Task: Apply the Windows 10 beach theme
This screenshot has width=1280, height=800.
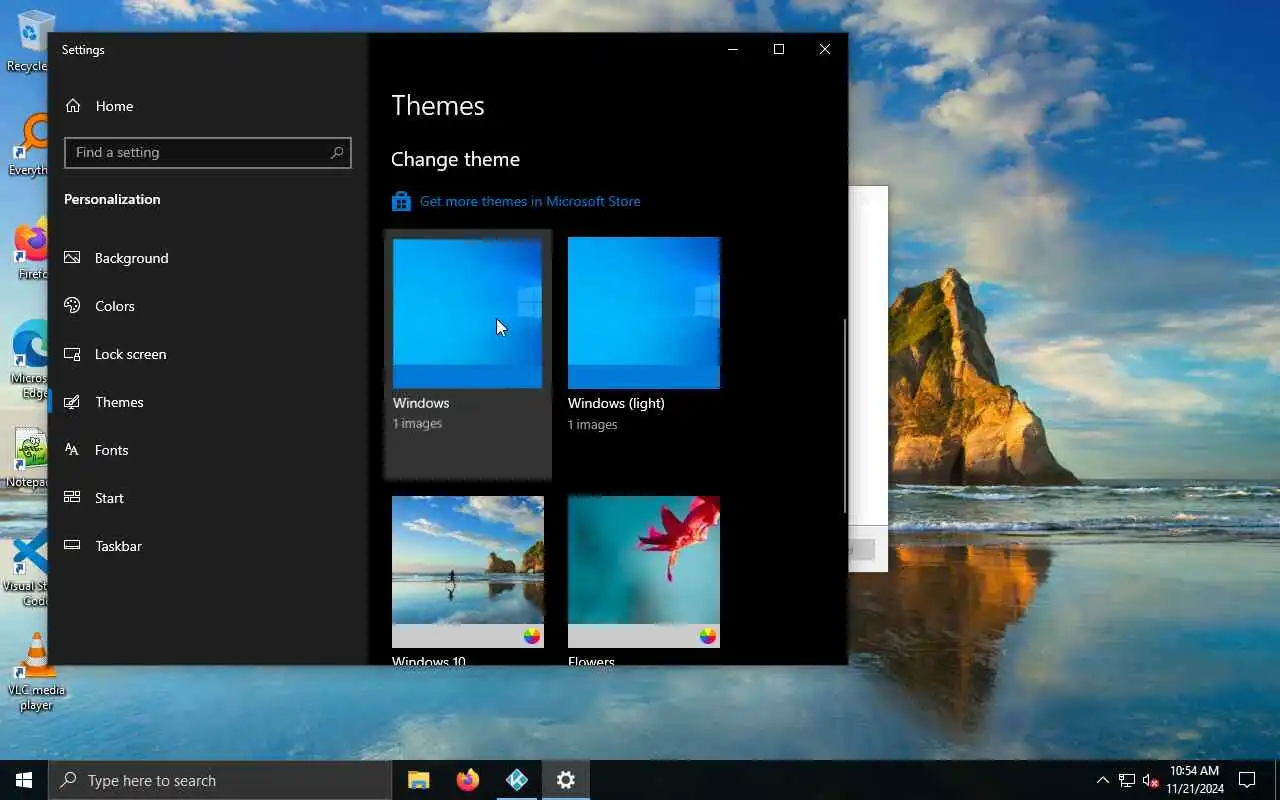Action: point(468,572)
